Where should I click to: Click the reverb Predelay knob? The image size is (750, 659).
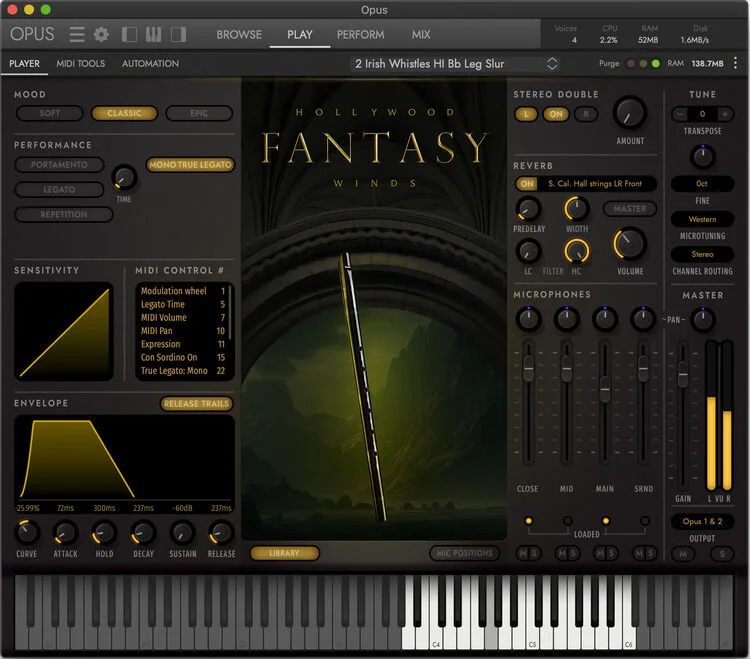pyautogui.click(x=528, y=209)
